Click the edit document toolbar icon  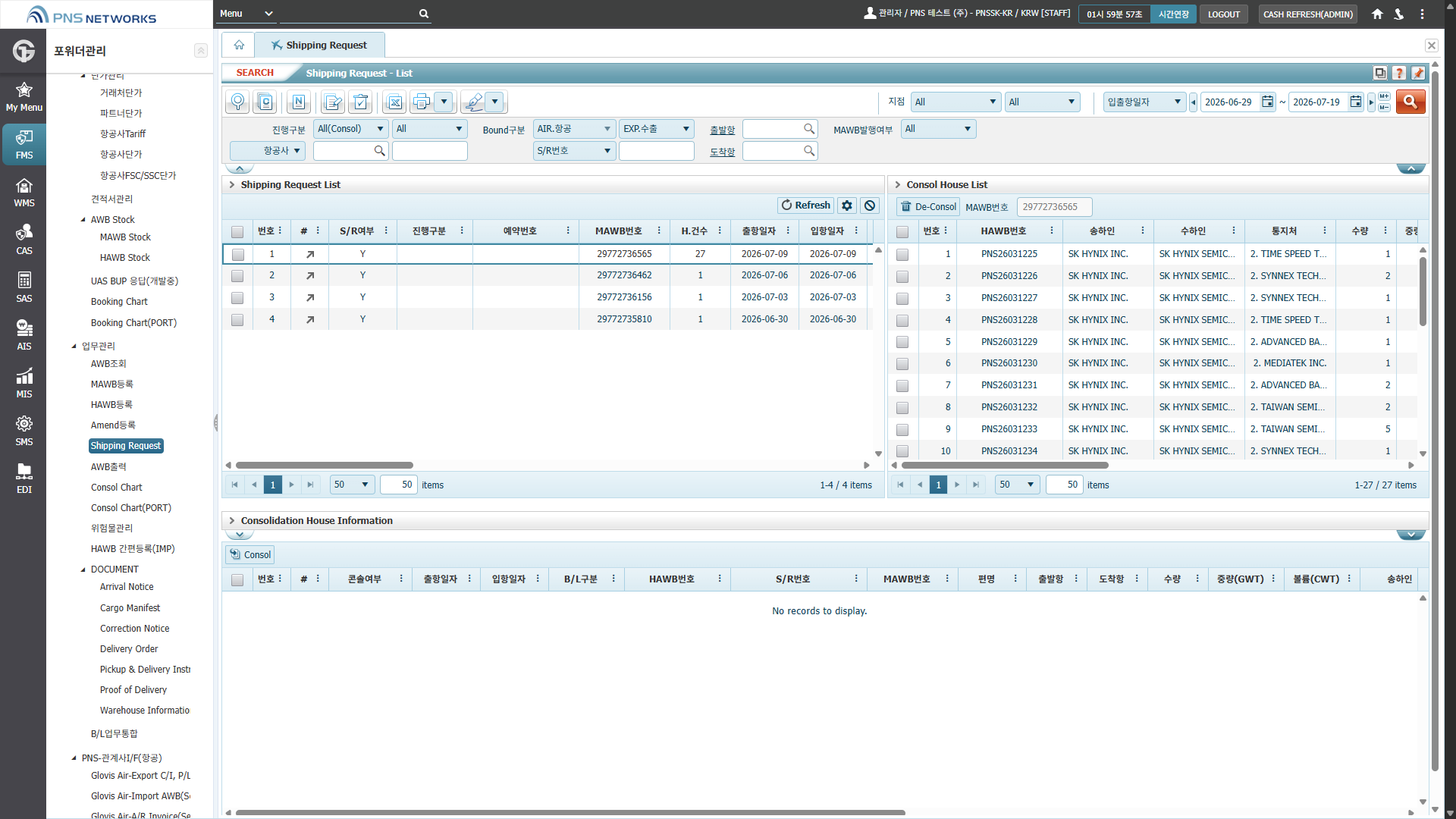332,102
